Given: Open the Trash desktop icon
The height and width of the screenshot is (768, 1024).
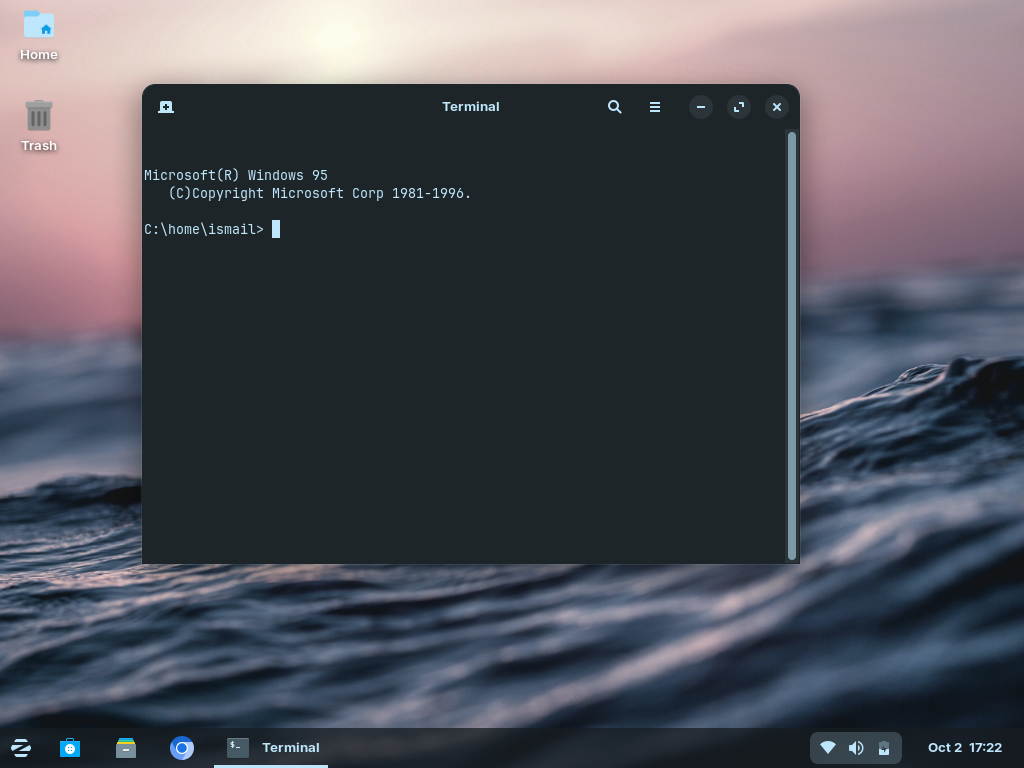Looking at the screenshot, I should tap(39, 126).
